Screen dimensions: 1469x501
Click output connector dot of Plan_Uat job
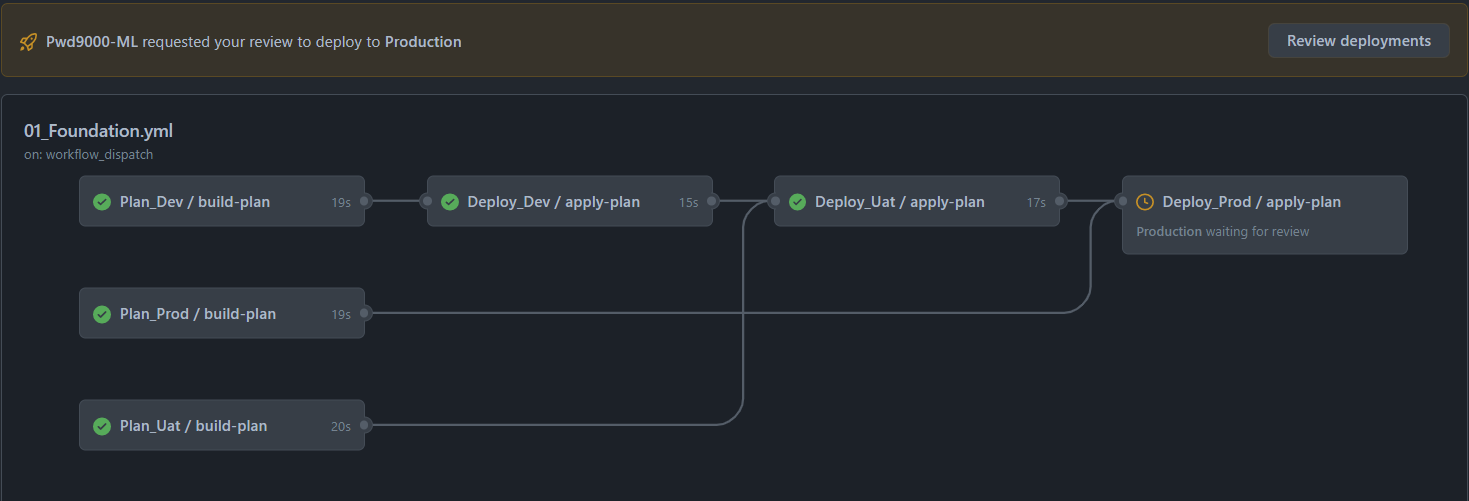(365, 425)
